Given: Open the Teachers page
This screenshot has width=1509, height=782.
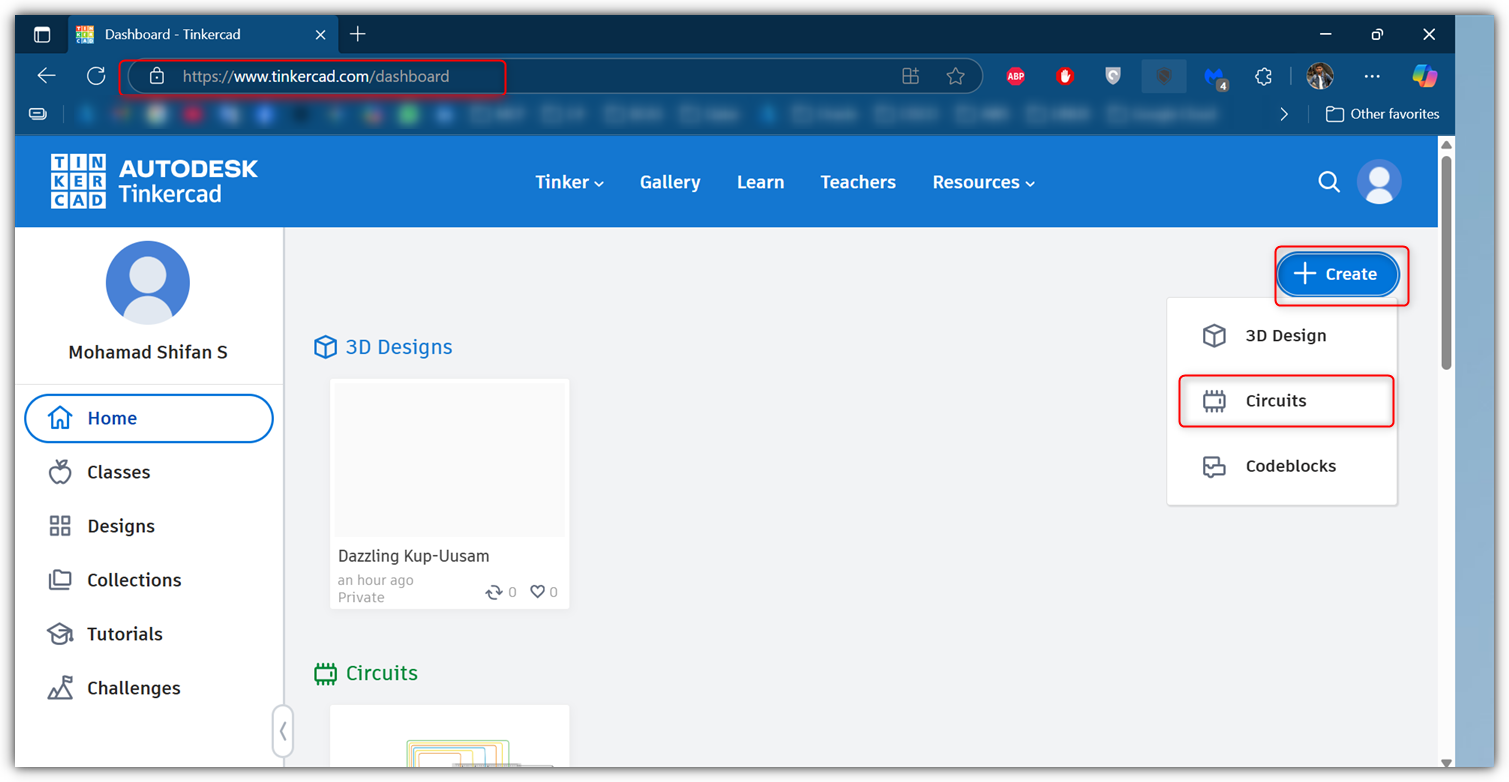Looking at the screenshot, I should tap(858, 182).
